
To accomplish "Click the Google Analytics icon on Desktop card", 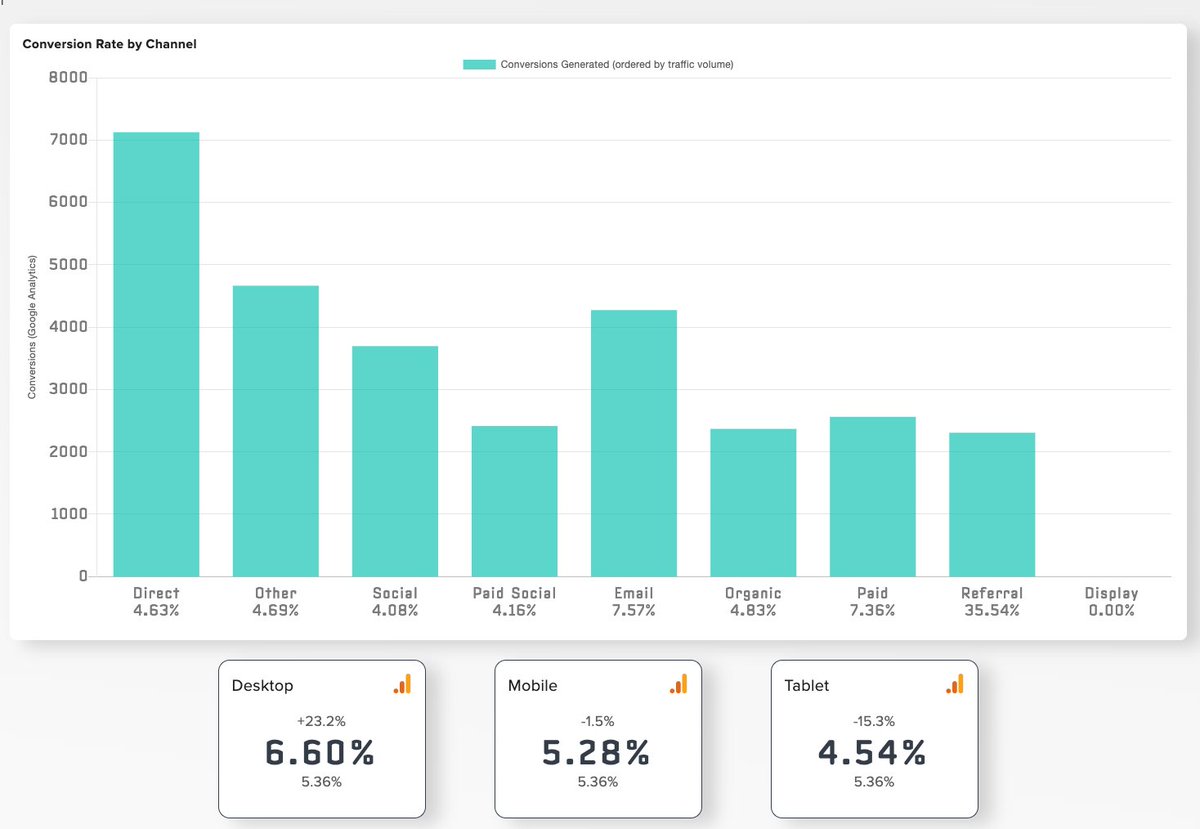I will 402,684.
